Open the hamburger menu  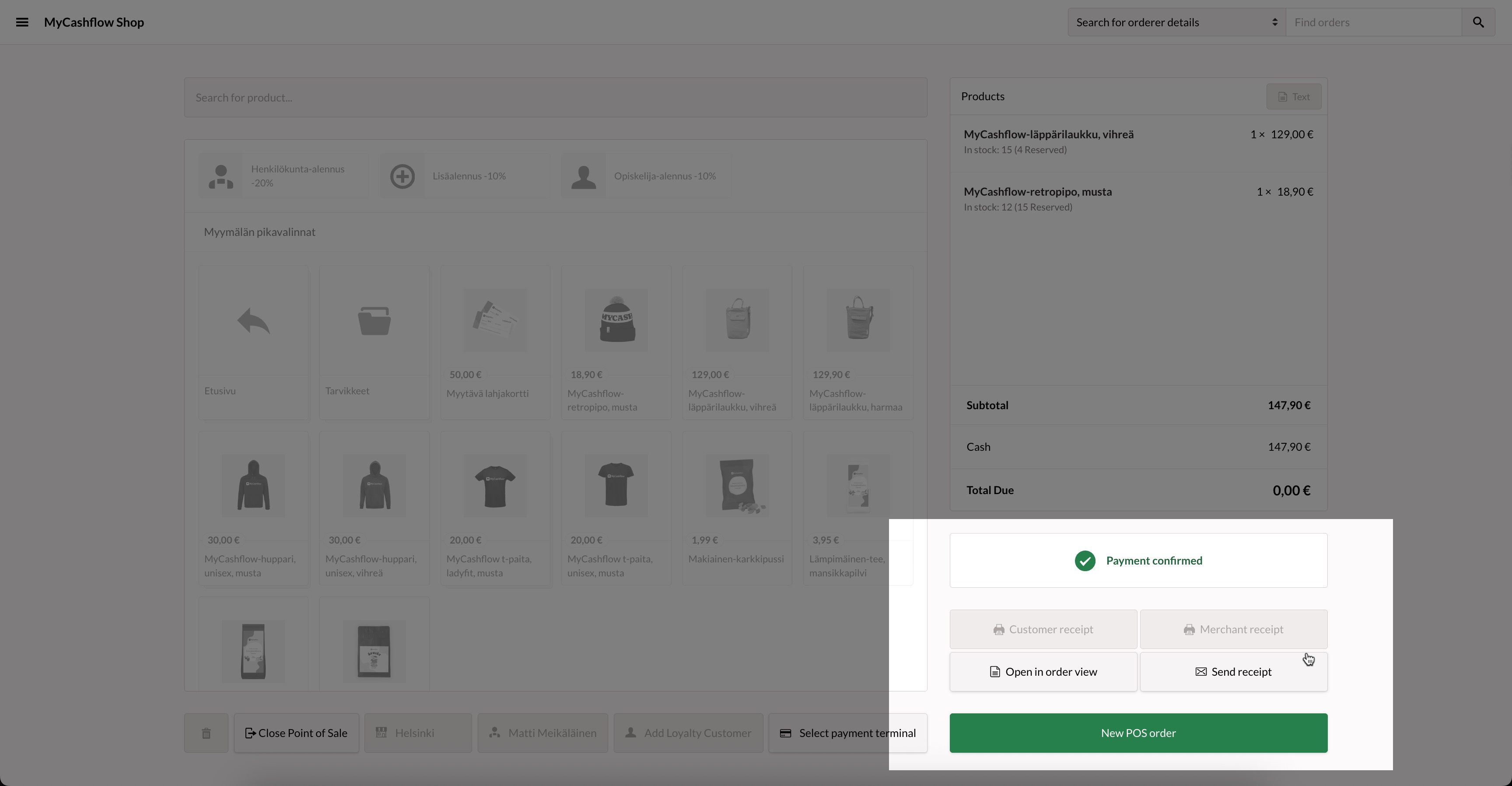coord(22,22)
